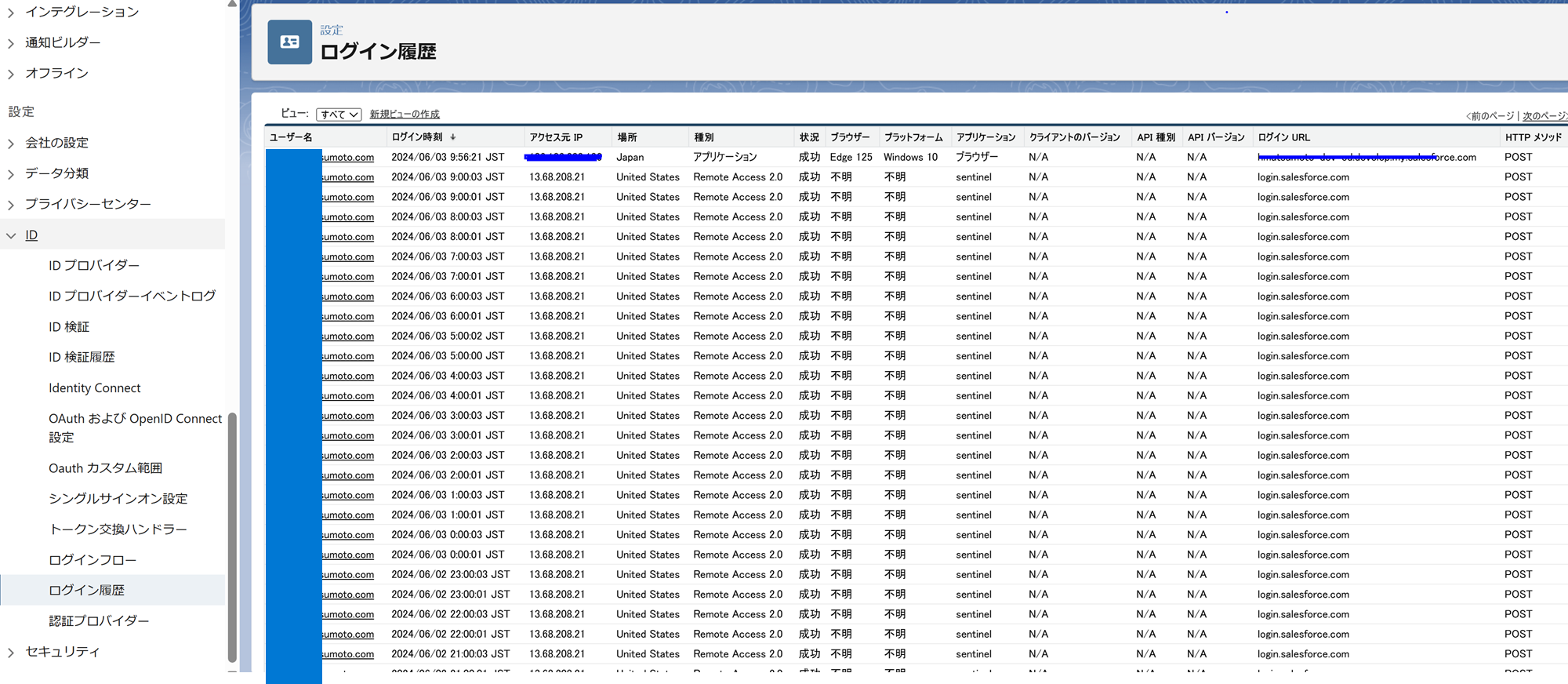Click ユーザー名 column header
Image resolution: width=1568 pixels, height=684 pixels.
coord(291,137)
